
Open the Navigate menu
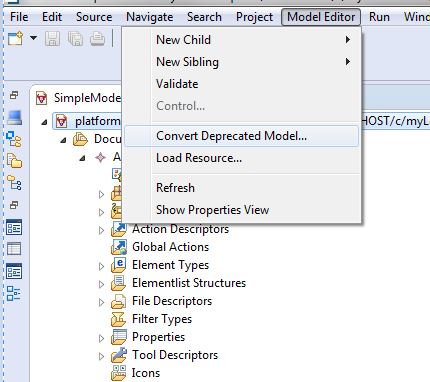pyautogui.click(x=150, y=17)
